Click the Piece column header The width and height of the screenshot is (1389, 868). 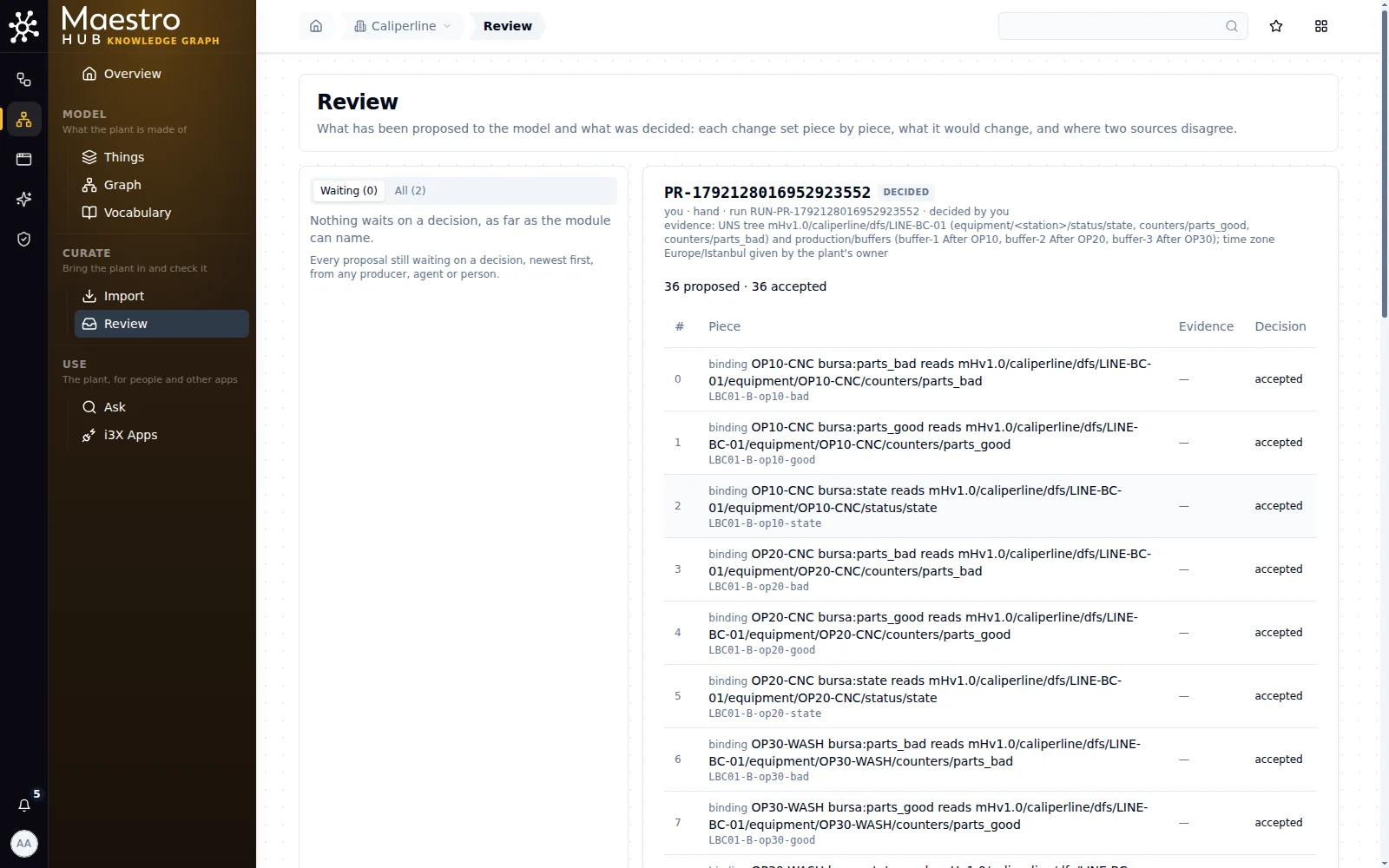click(724, 326)
